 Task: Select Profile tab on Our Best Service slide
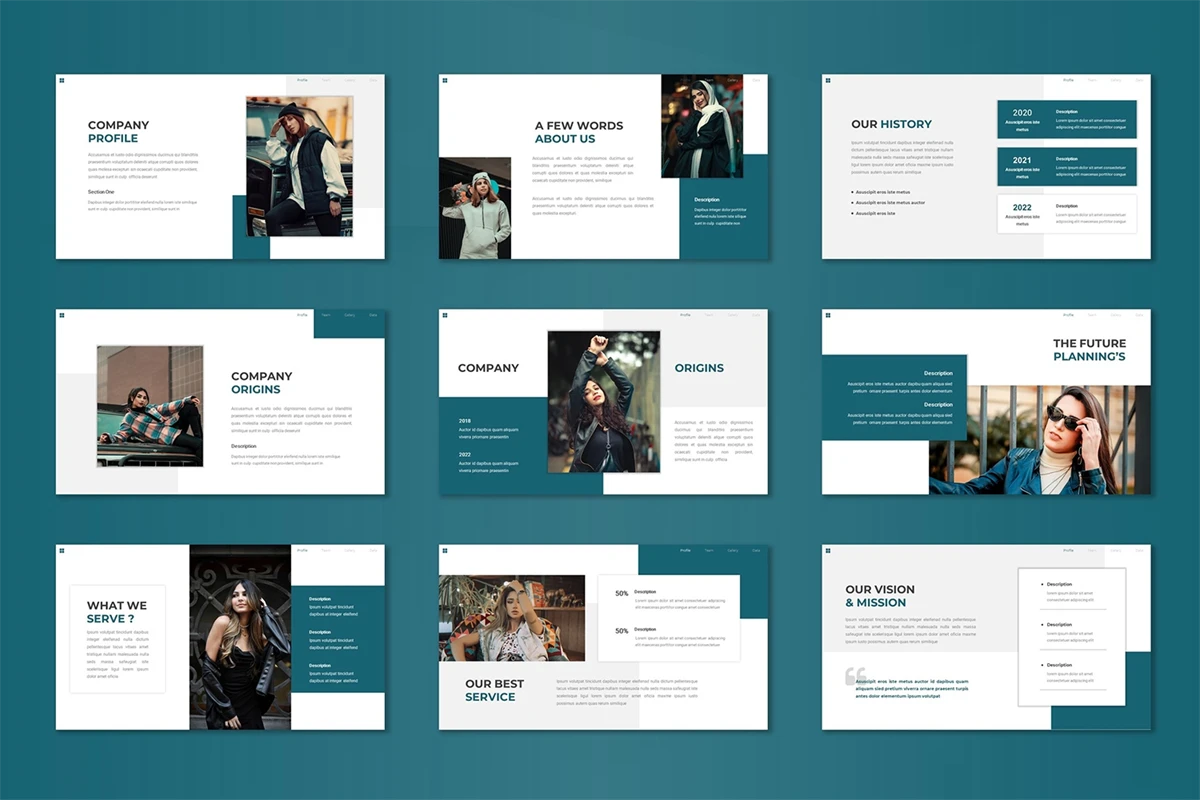coord(685,551)
